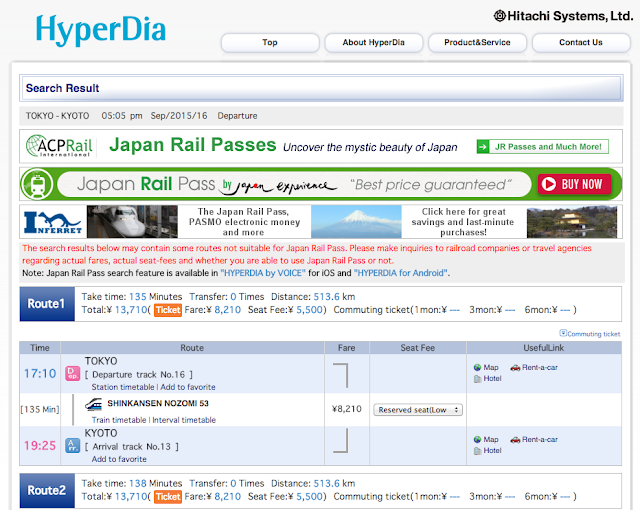Click the Arrival track No.13 text
640x510 pixels.
(132, 447)
